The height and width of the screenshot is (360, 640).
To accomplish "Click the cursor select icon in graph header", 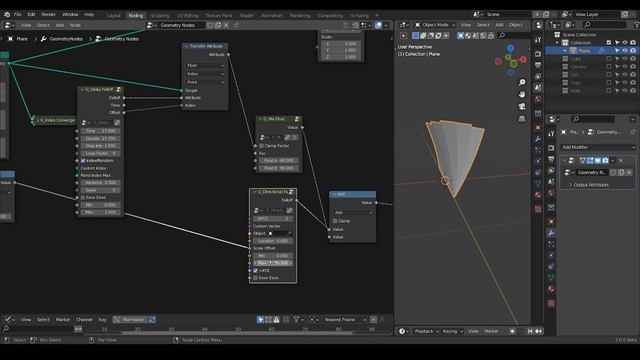I will (x=260, y=320).
